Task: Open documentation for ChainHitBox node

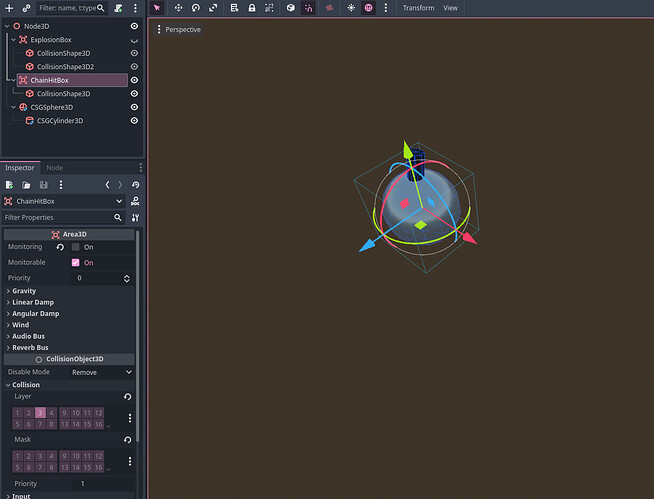Action: pos(135,202)
